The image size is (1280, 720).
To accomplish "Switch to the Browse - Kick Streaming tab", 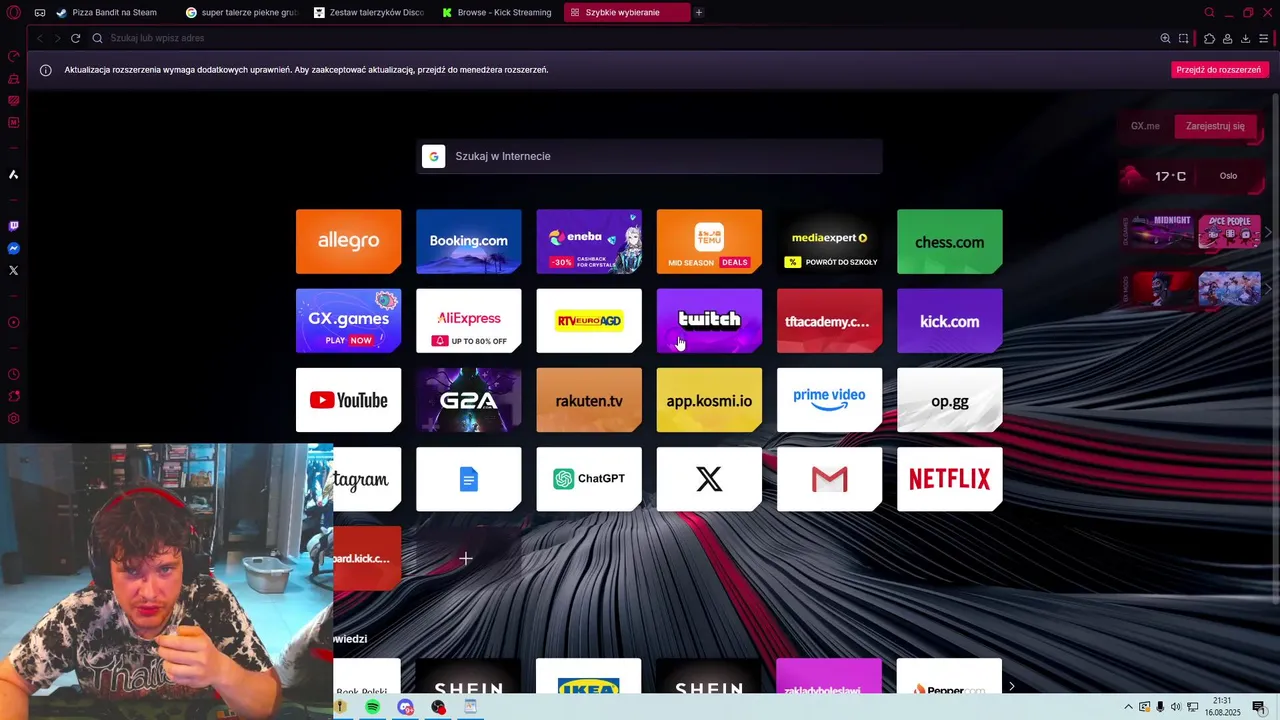I will (x=498, y=12).
